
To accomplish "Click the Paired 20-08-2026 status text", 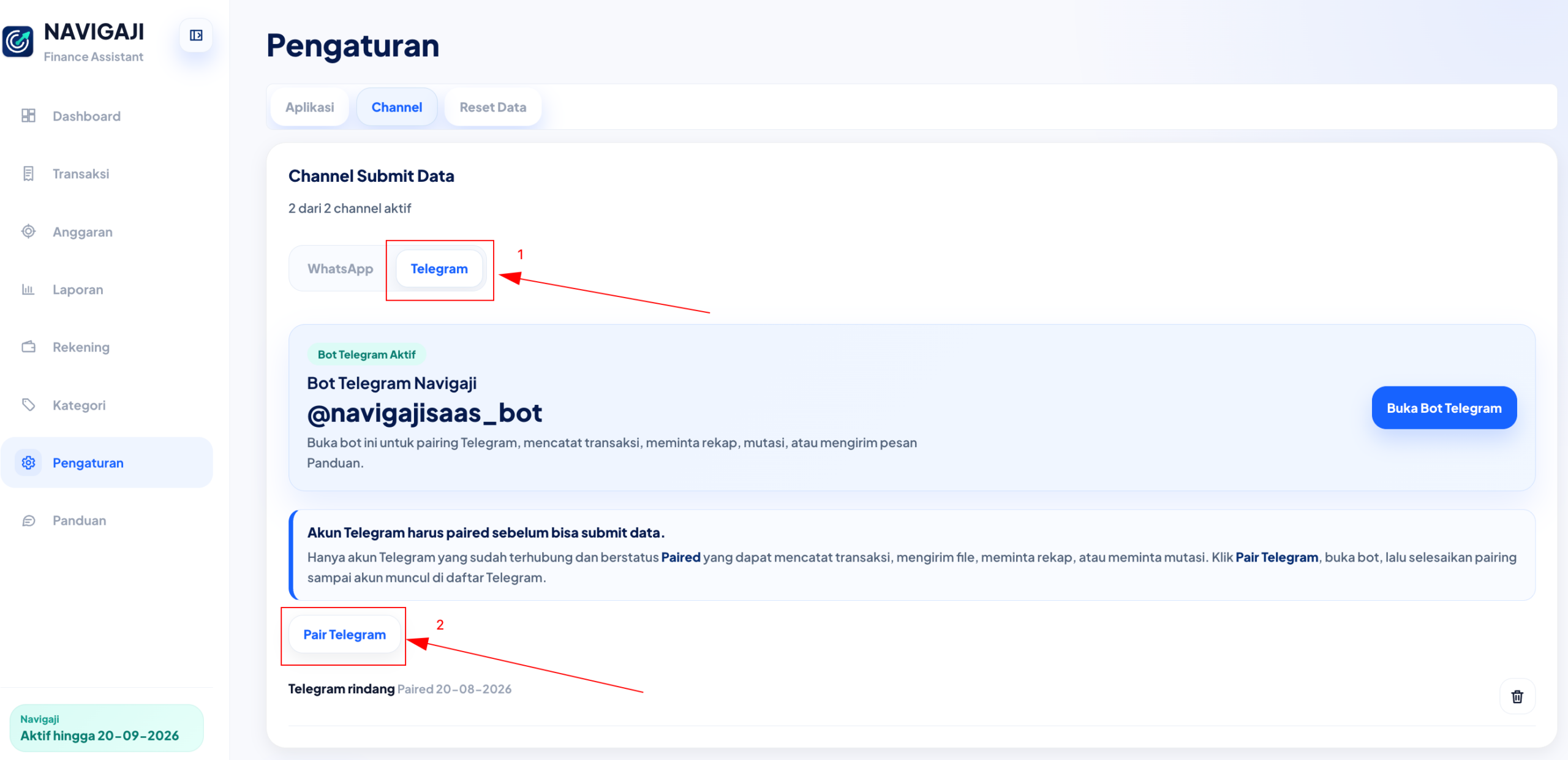I will pyautogui.click(x=454, y=689).
